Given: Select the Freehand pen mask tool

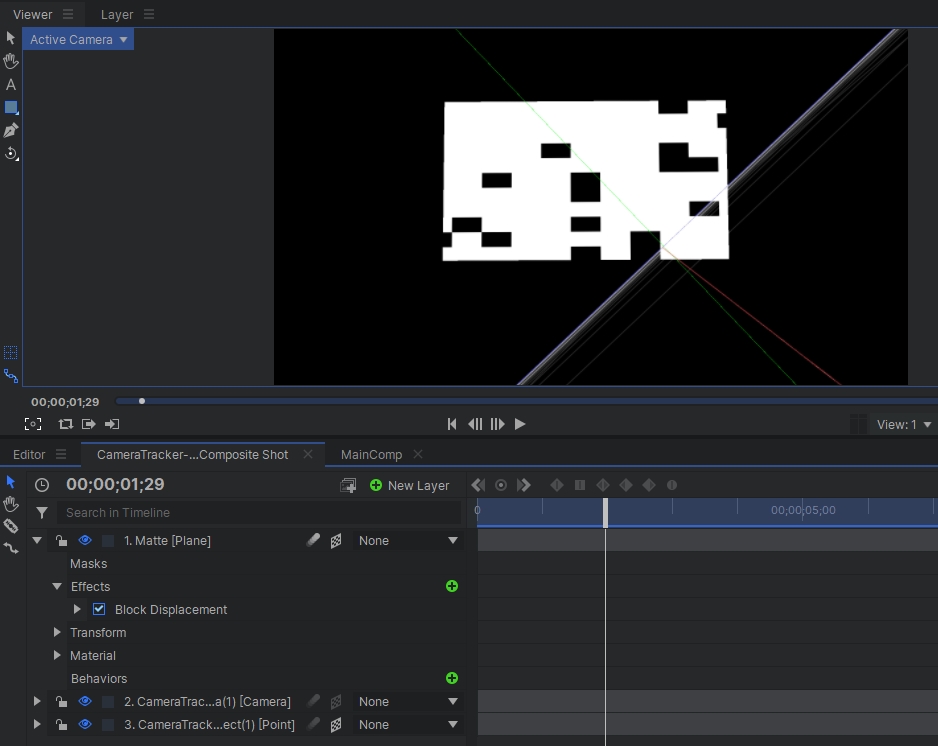Looking at the screenshot, I should click(x=11, y=131).
